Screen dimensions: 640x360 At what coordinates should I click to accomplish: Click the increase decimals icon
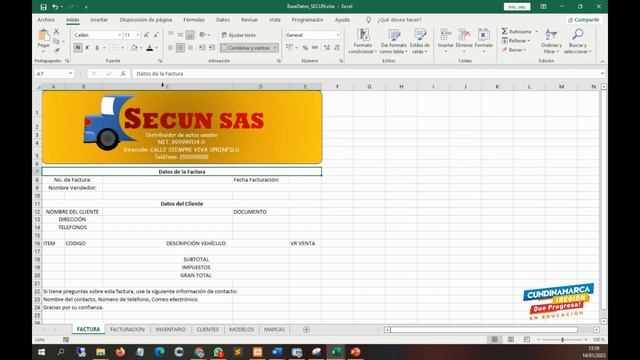click(x=327, y=48)
